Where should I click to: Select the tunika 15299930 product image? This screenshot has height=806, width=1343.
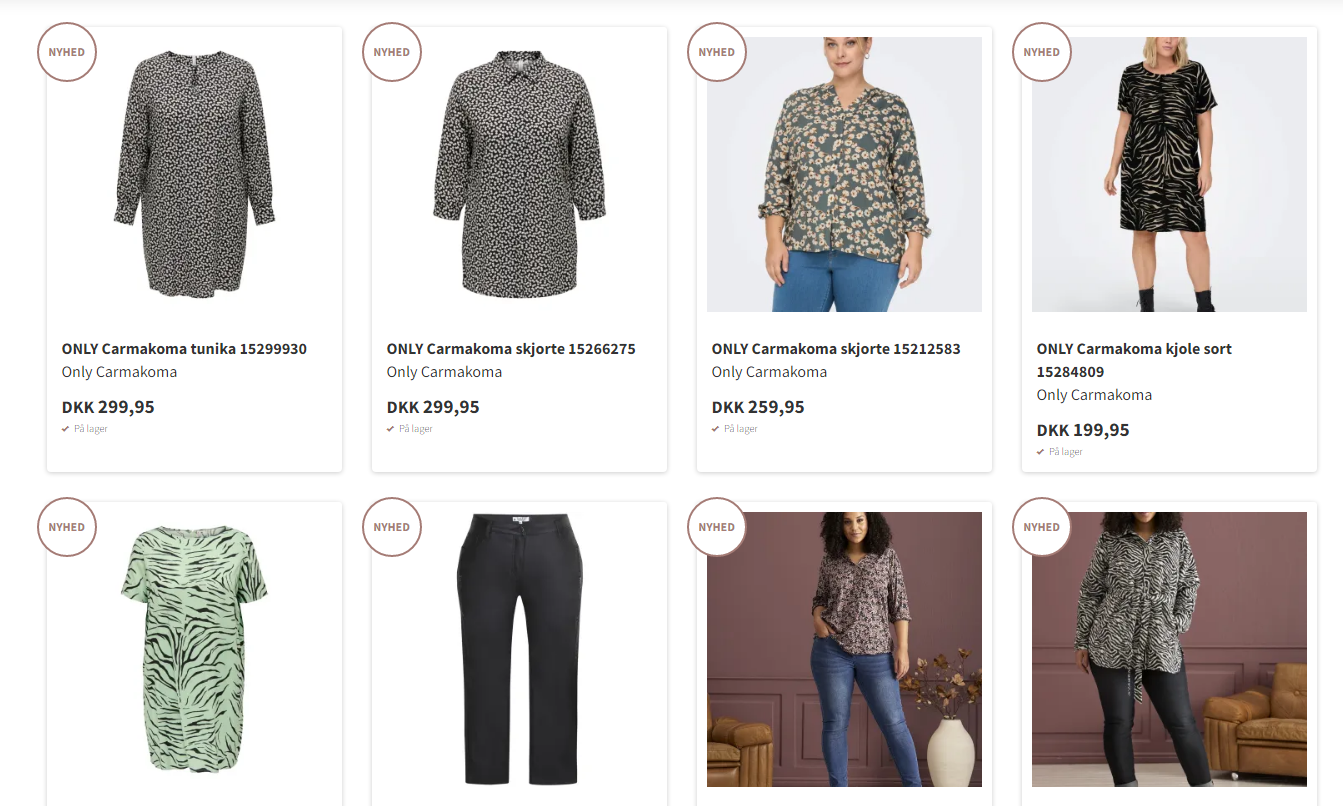(194, 175)
